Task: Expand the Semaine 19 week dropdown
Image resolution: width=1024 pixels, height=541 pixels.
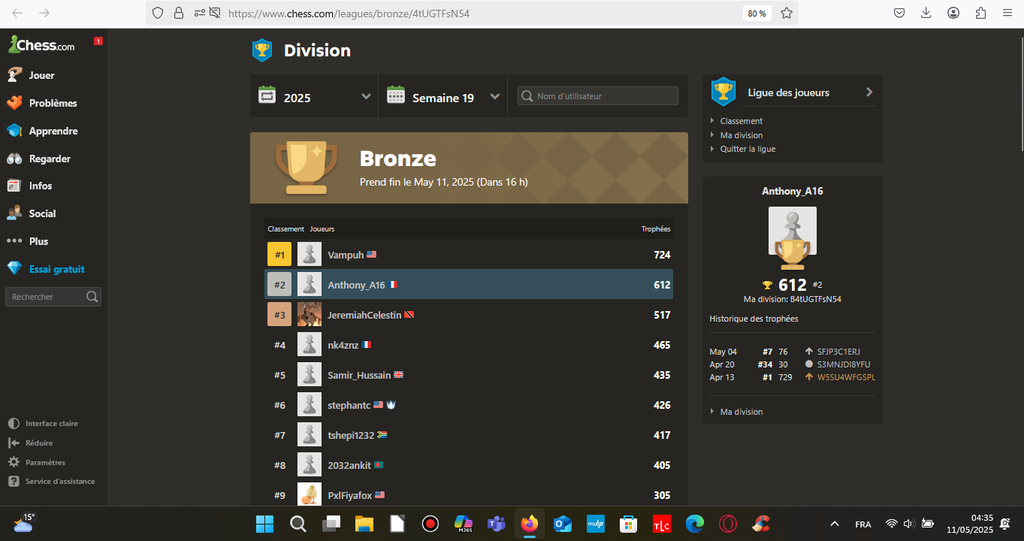Action: [443, 97]
